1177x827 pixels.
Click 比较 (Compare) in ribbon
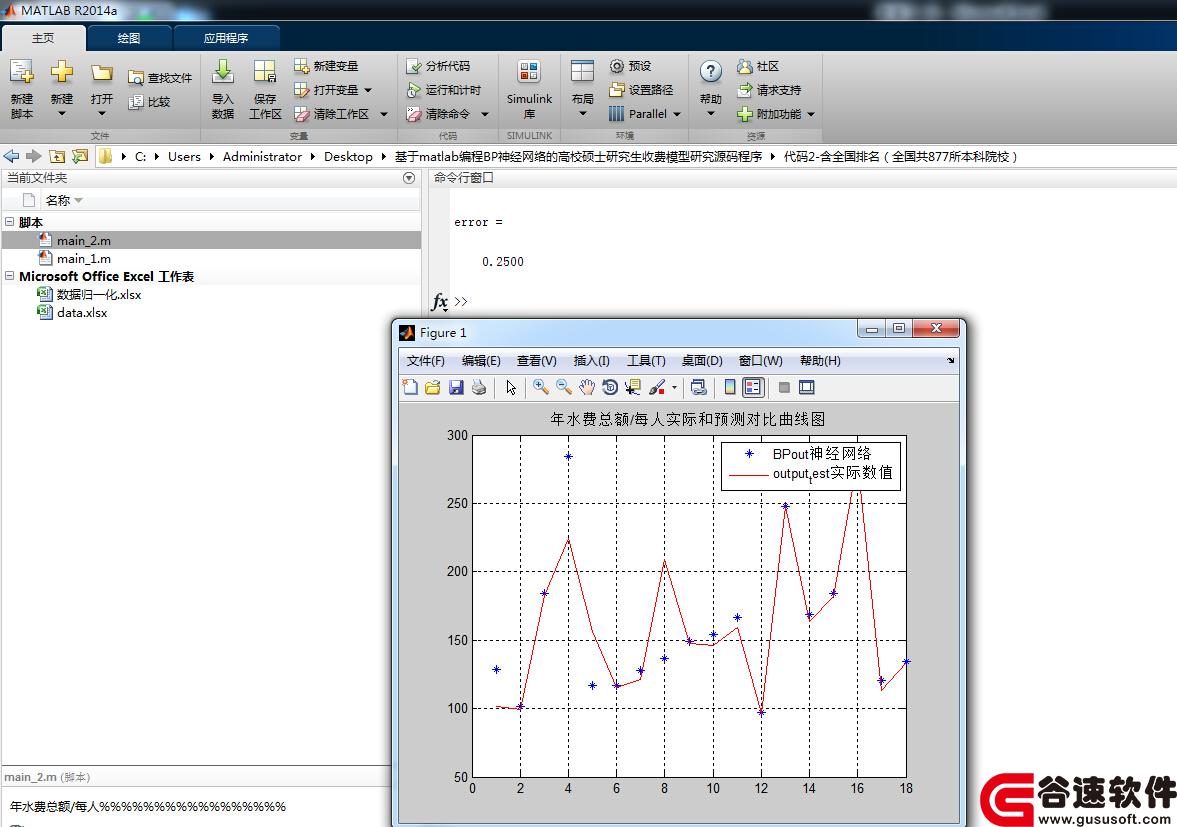point(149,101)
